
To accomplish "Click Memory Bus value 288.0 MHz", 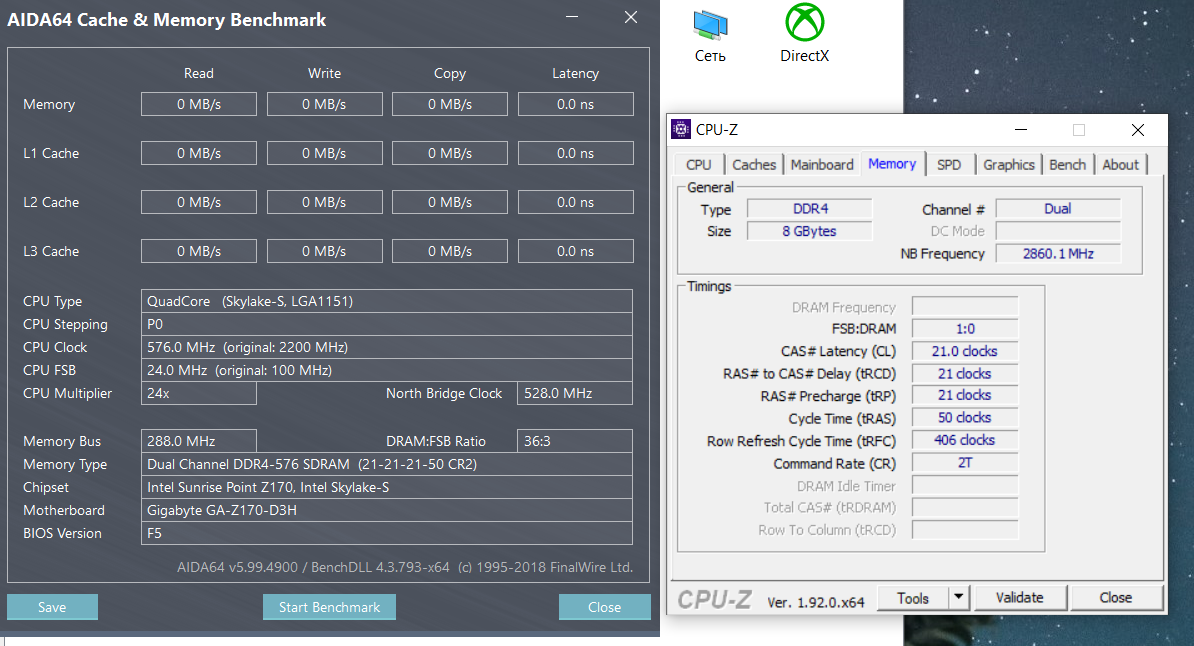I will click(199, 441).
